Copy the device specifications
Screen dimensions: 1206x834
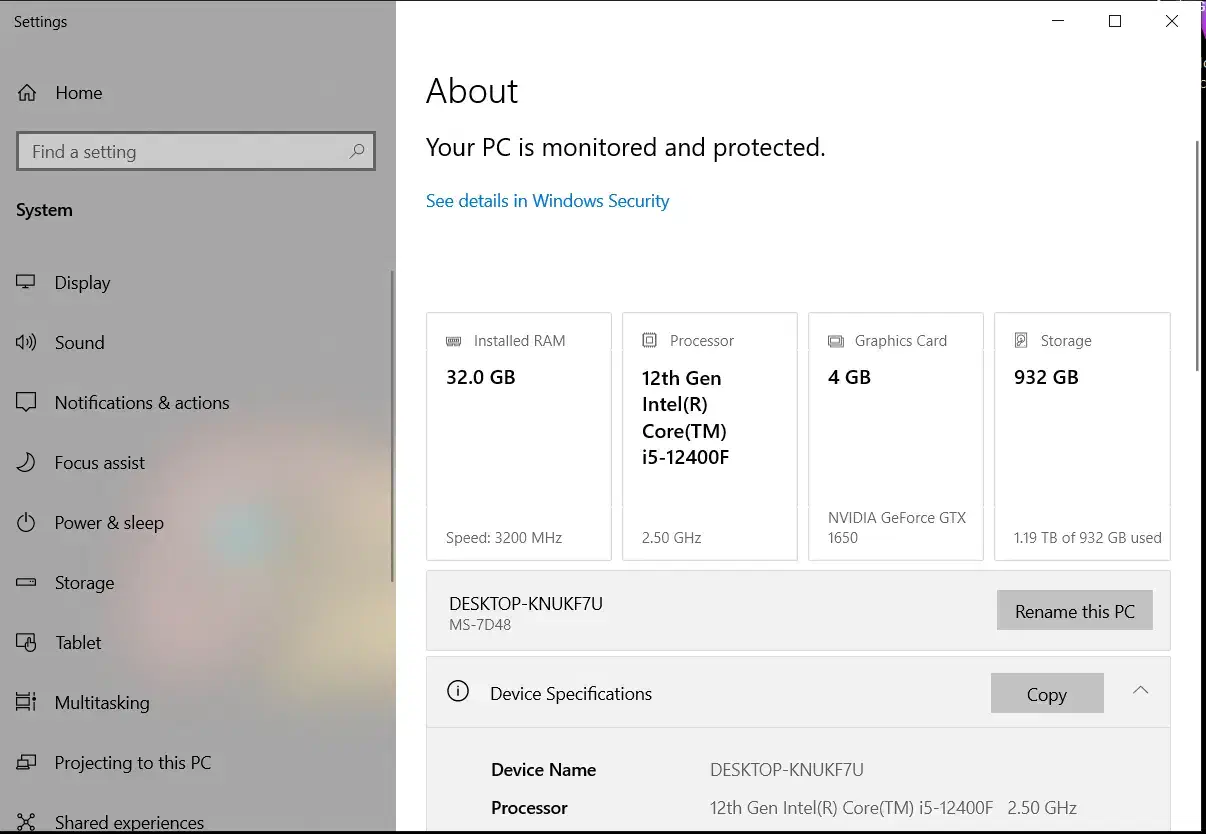pyautogui.click(x=1046, y=694)
